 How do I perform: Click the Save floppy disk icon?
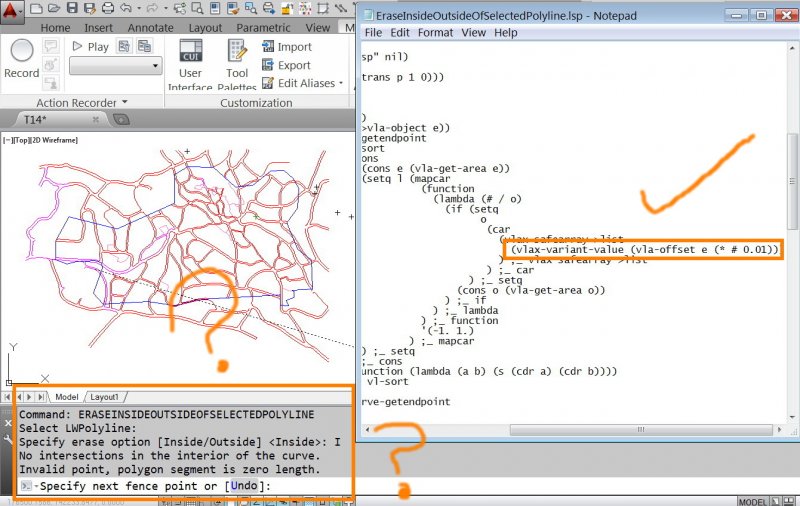click(x=72, y=8)
